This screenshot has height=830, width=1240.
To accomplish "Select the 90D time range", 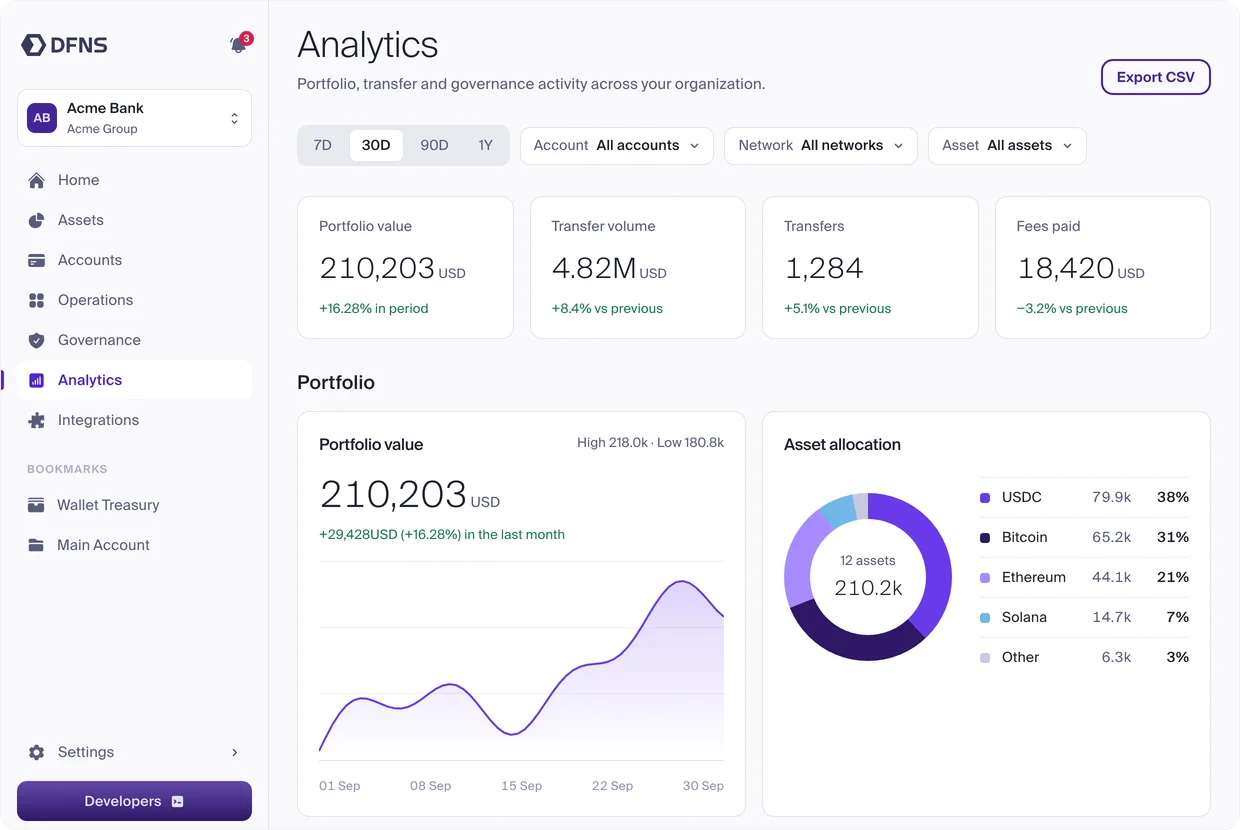I will click(x=434, y=146).
